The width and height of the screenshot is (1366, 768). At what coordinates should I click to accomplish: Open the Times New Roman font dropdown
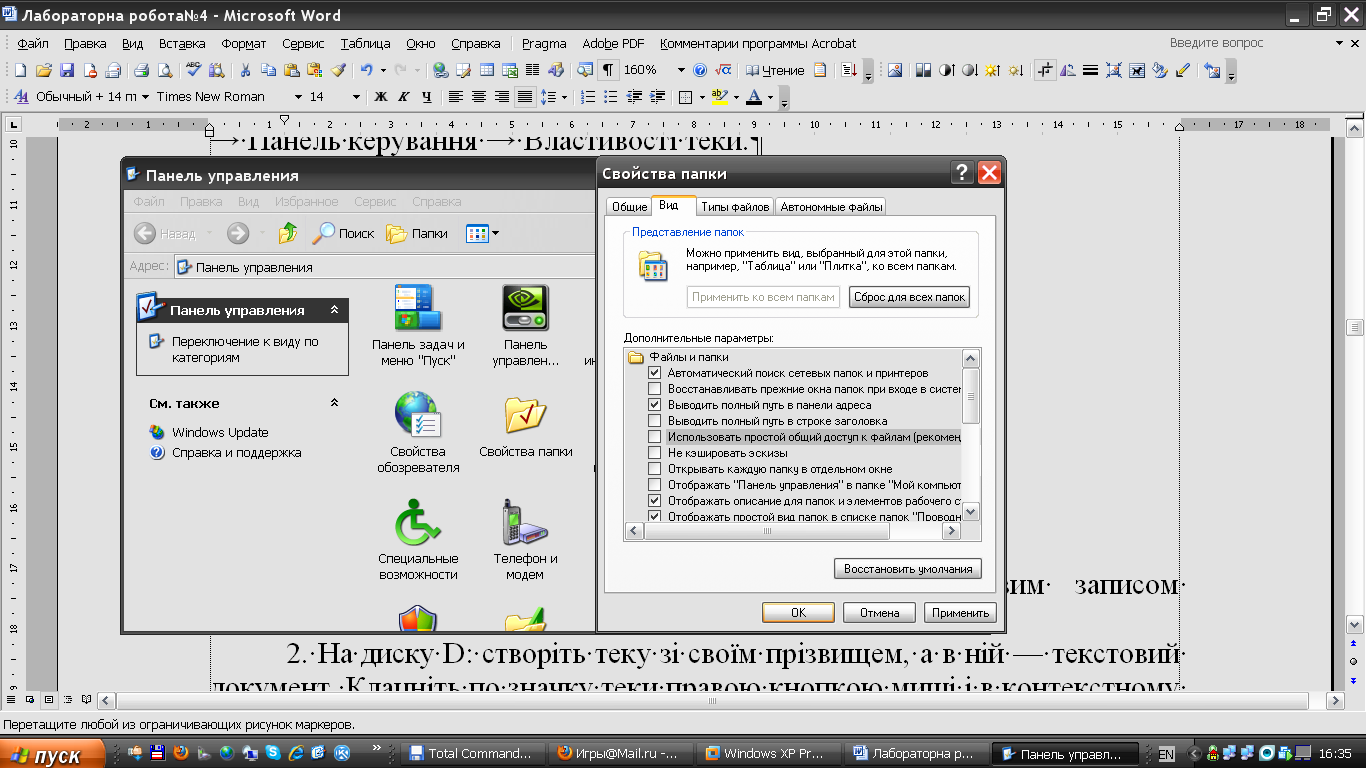pos(298,97)
